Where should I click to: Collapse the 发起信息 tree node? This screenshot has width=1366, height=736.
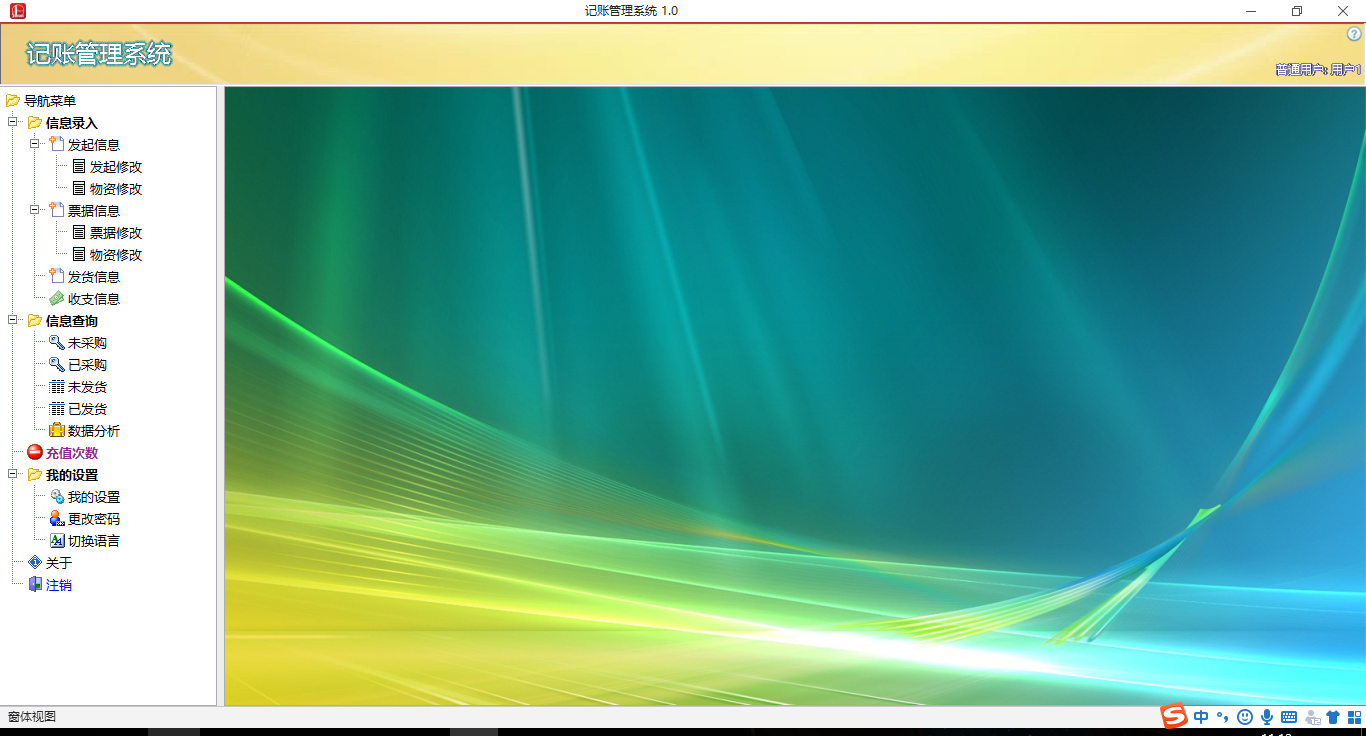tap(35, 144)
